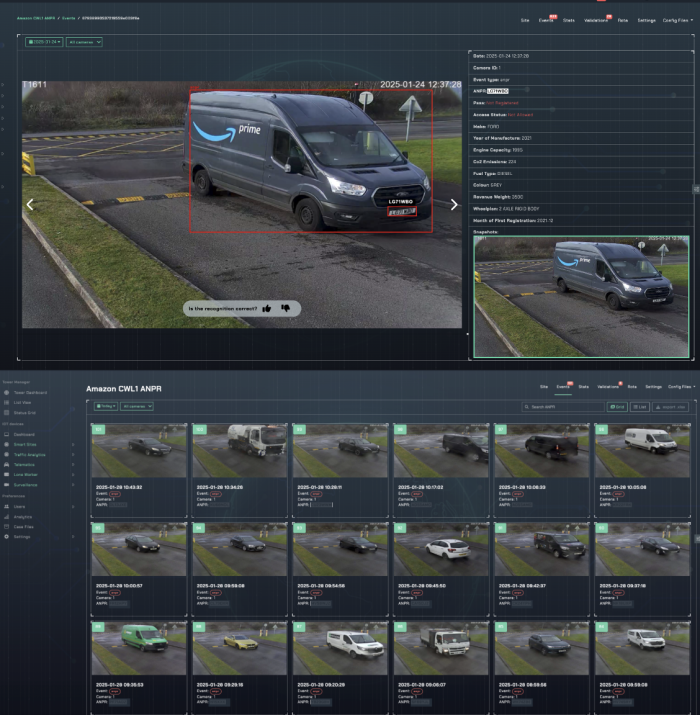700x715 pixels.
Task: Open Validations tab in detail view header
Action: coord(596,21)
